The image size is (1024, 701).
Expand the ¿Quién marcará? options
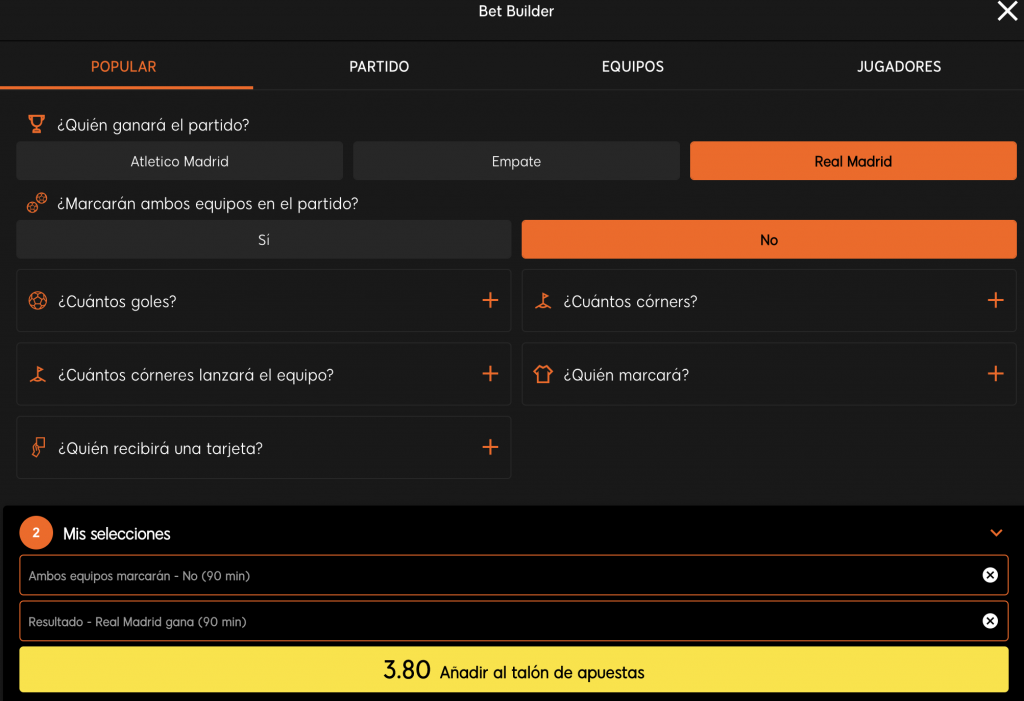[x=995, y=374]
